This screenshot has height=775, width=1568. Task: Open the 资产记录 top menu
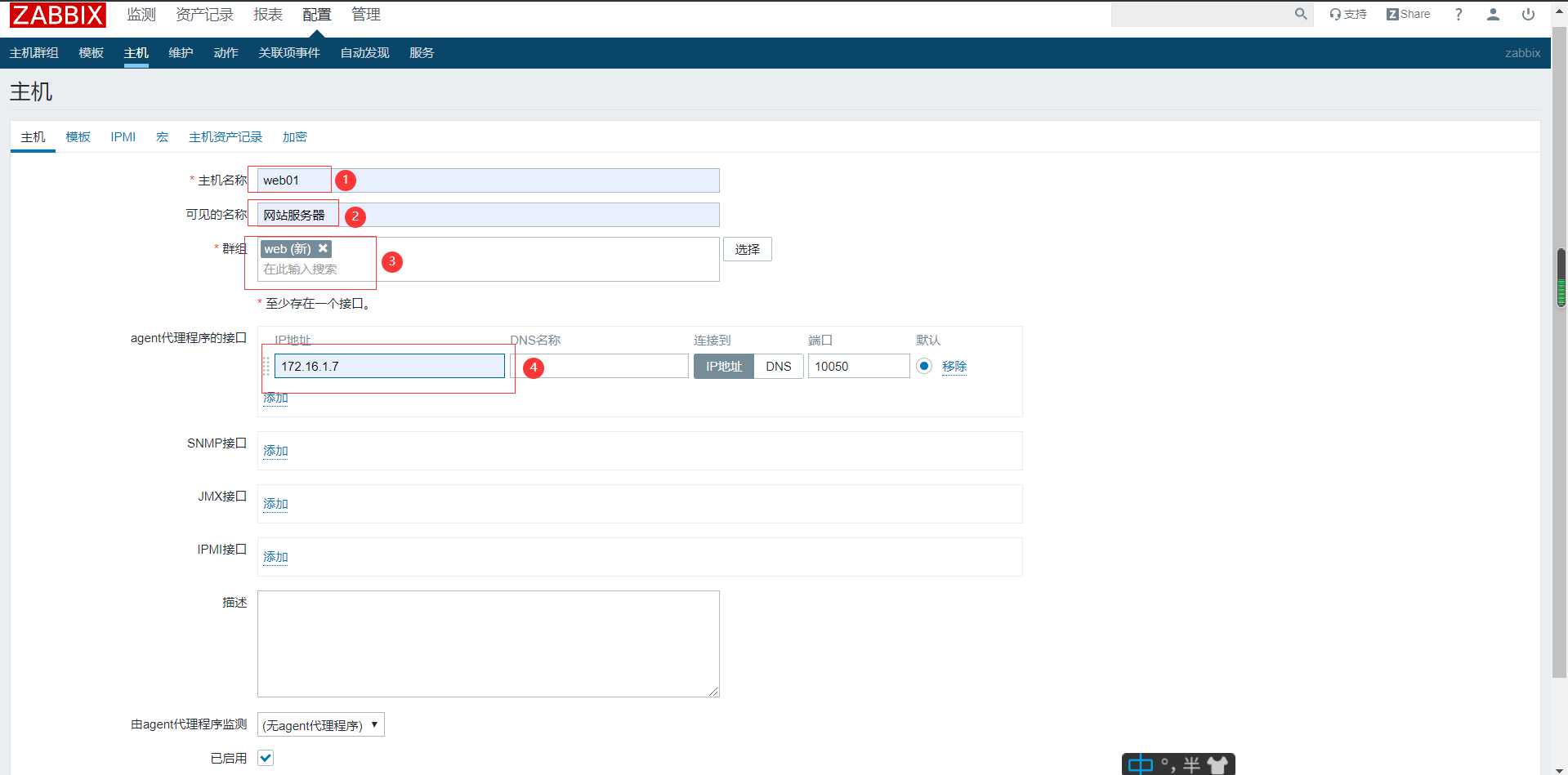coord(204,15)
